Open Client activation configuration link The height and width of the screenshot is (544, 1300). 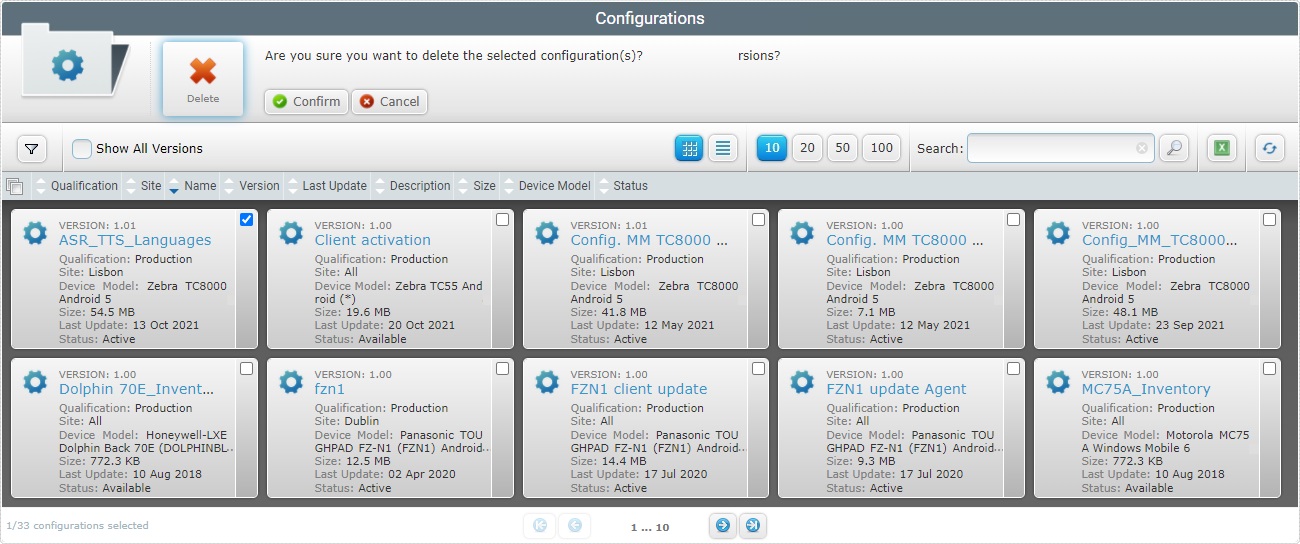click(372, 240)
